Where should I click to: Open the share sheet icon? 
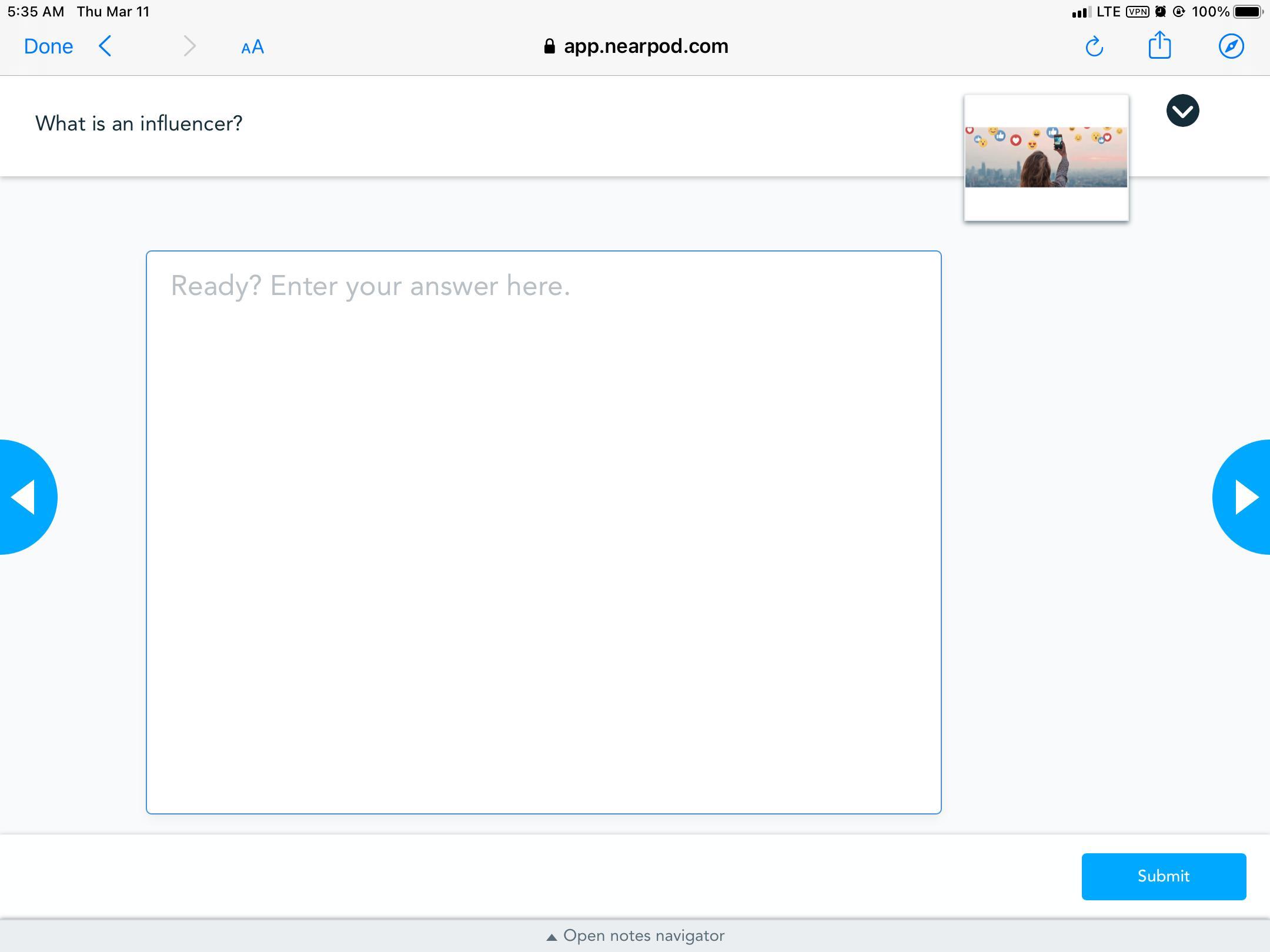click(x=1159, y=45)
